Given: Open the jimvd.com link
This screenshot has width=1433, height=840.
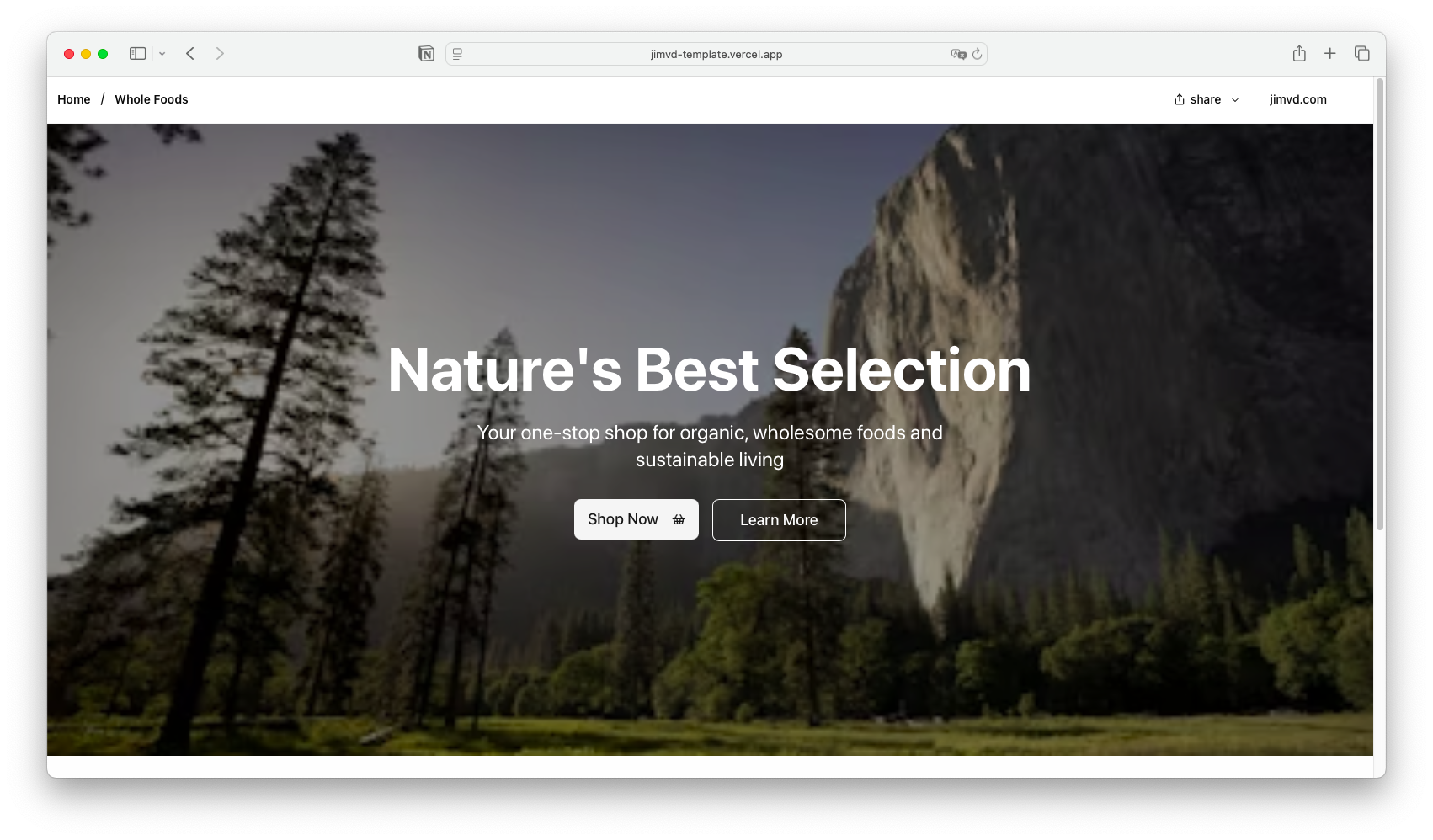Looking at the screenshot, I should pyautogui.click(x=1298, y=99).
